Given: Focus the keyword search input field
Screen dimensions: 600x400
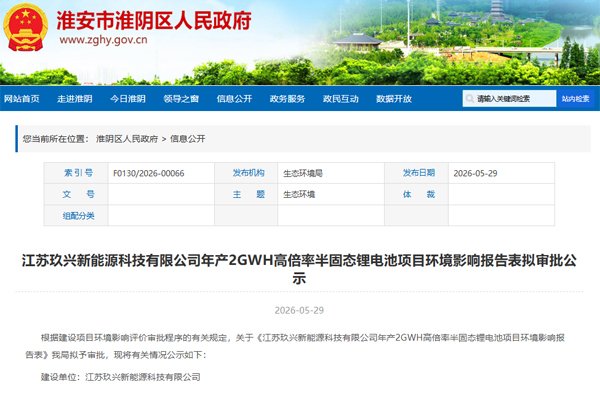Looking at the screenshot, I should [x=509, y=99].
